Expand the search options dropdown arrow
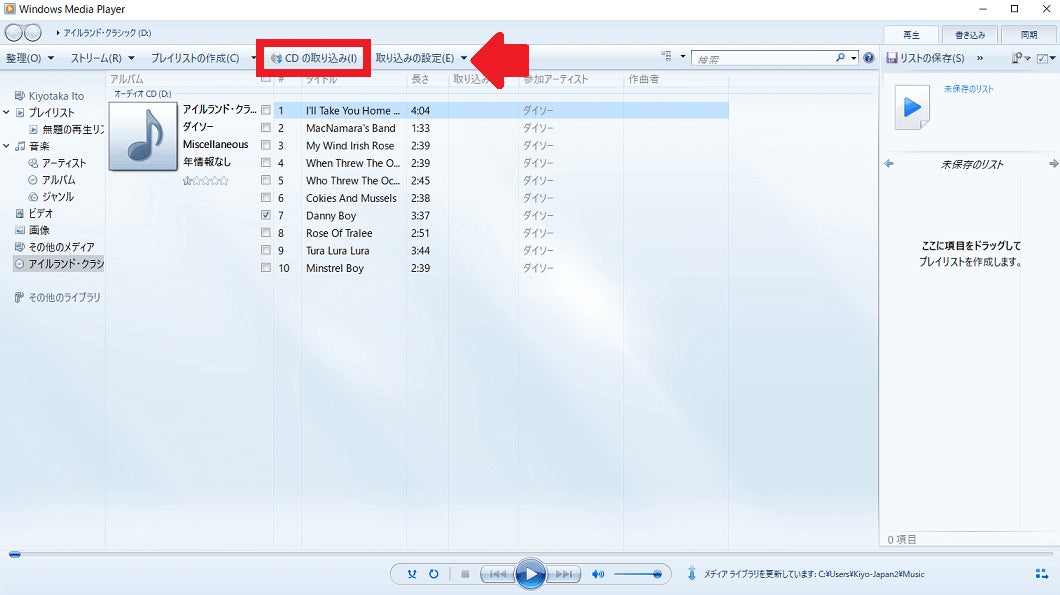Viewport: 1060px width, 595px height. coord(853,58)
